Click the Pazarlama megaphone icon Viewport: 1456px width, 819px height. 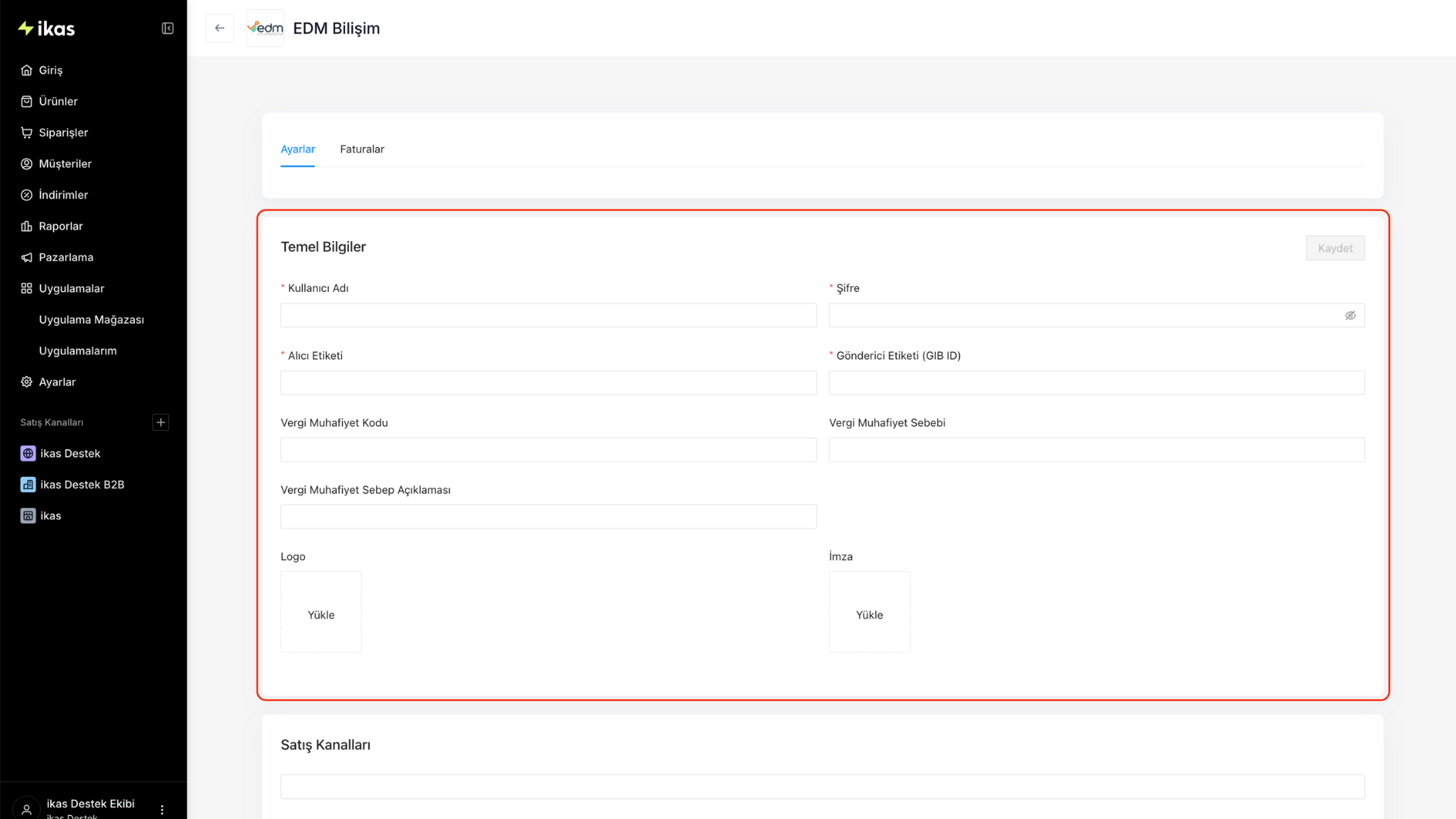coord(27,257)
